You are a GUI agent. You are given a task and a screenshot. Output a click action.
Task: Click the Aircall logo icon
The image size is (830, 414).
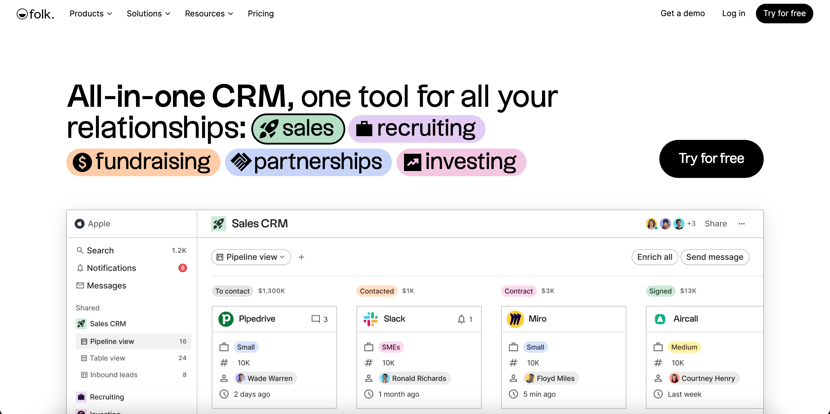(660, 319)
